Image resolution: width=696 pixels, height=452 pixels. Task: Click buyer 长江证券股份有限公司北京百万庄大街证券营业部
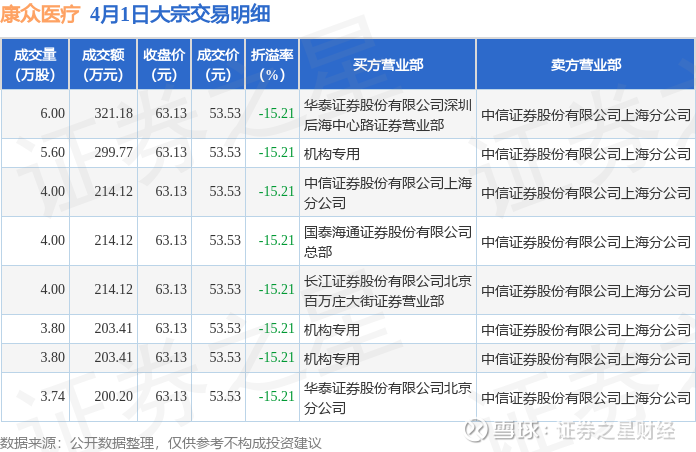tap(388, 291)
